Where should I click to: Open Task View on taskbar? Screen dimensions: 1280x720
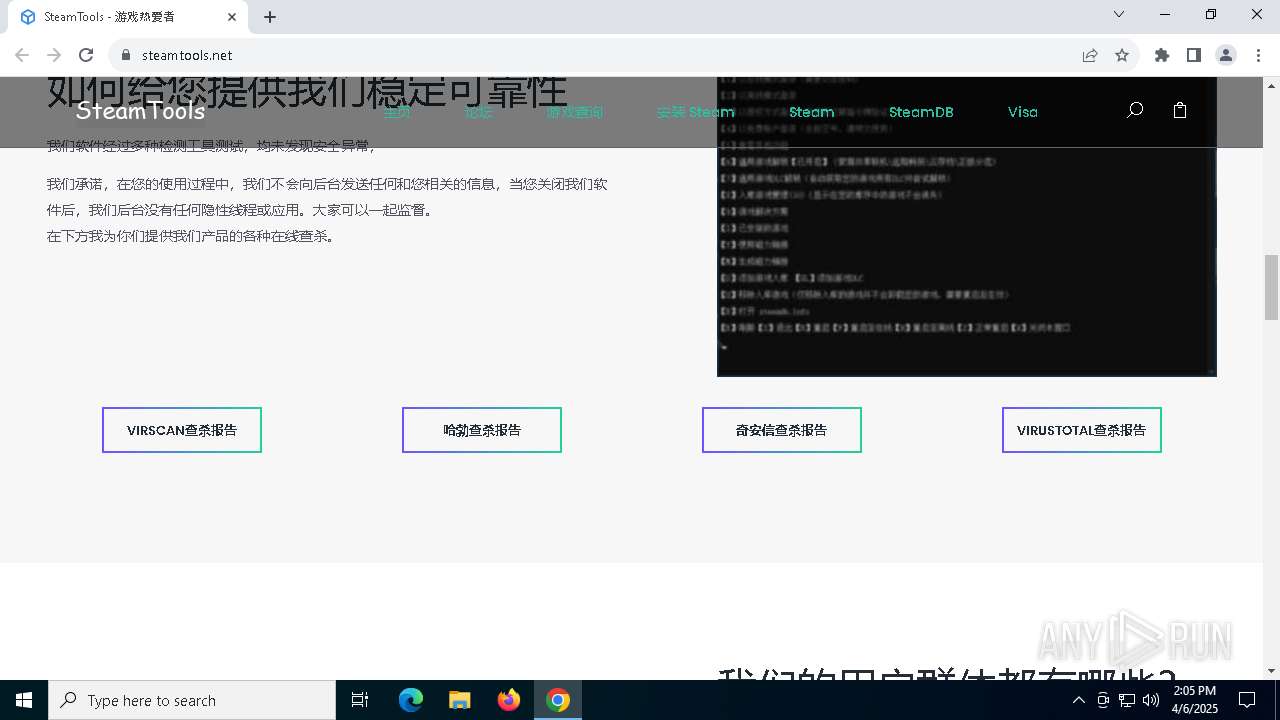tap(360, 700)
